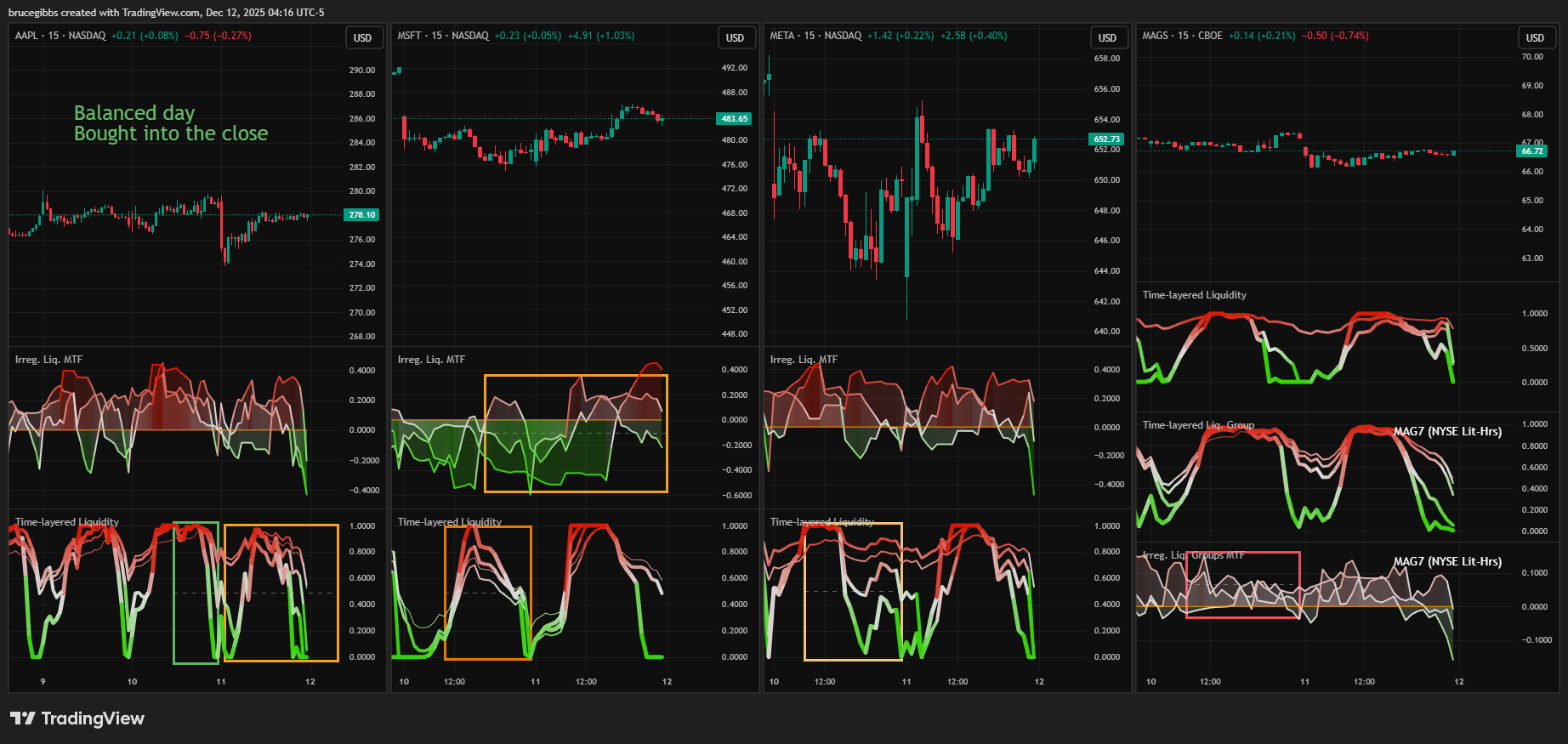Select the 652.73 last price label on META
This screenshot has height=744, width=1568.
(1106, 139)
